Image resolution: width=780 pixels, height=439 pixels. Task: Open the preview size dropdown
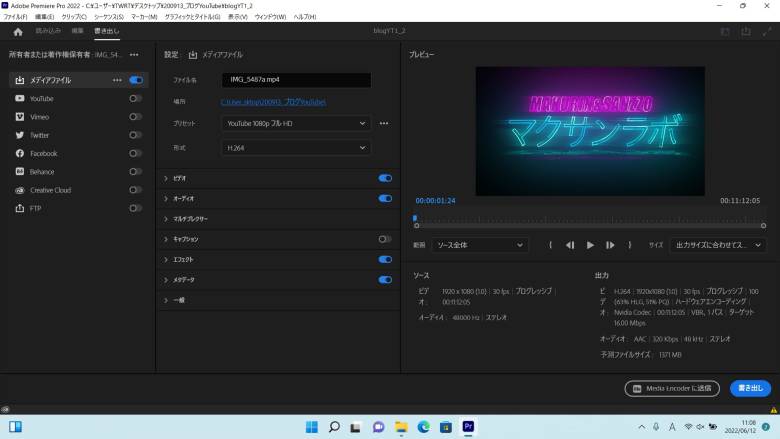pos(718,245)
